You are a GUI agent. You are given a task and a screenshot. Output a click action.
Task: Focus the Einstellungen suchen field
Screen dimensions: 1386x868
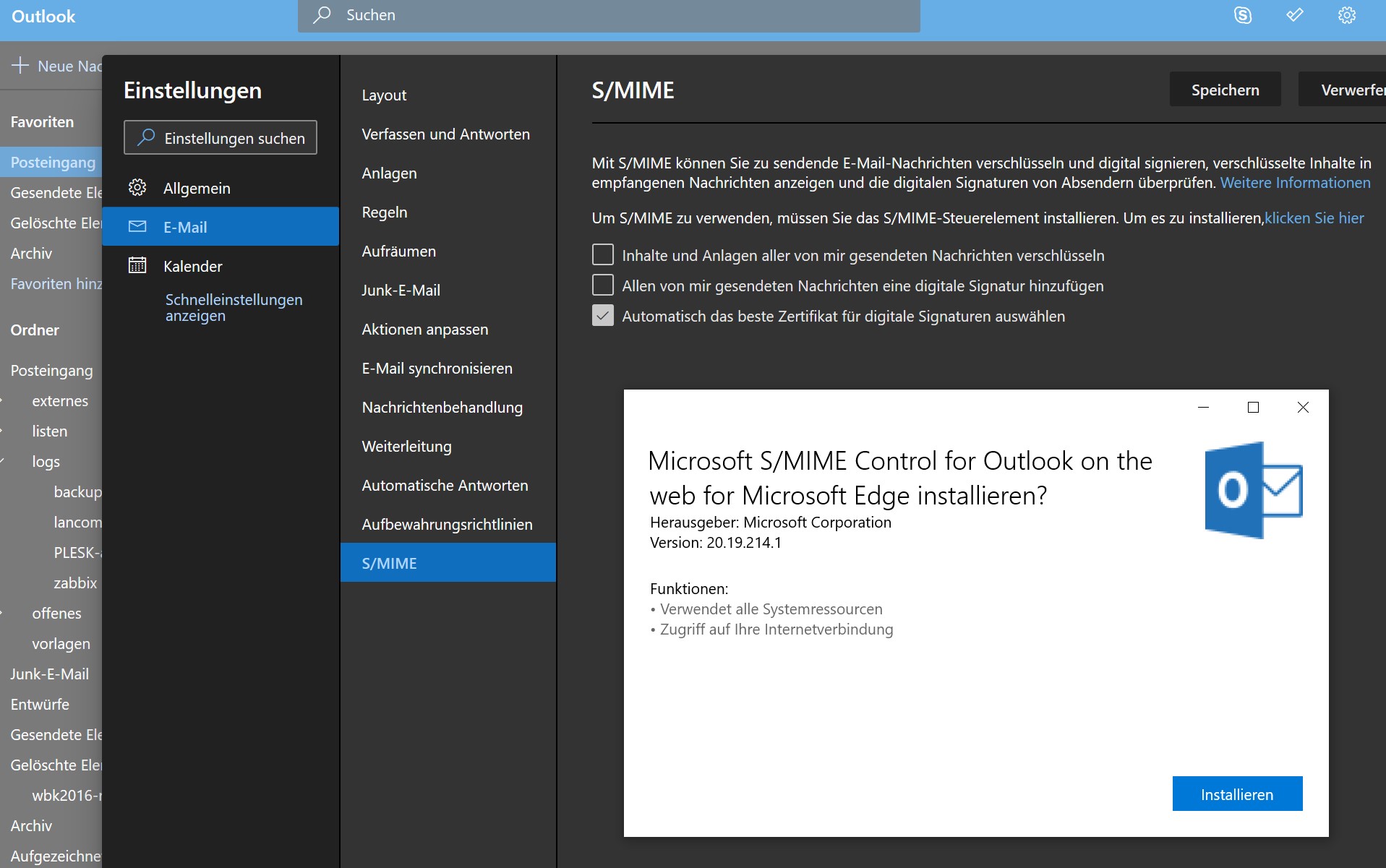coord(221,137)
